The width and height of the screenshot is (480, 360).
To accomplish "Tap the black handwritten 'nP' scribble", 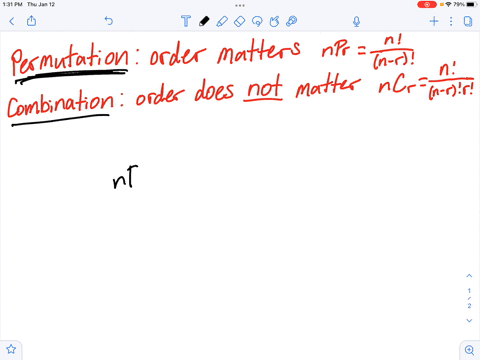I will [x=125, y=177].
